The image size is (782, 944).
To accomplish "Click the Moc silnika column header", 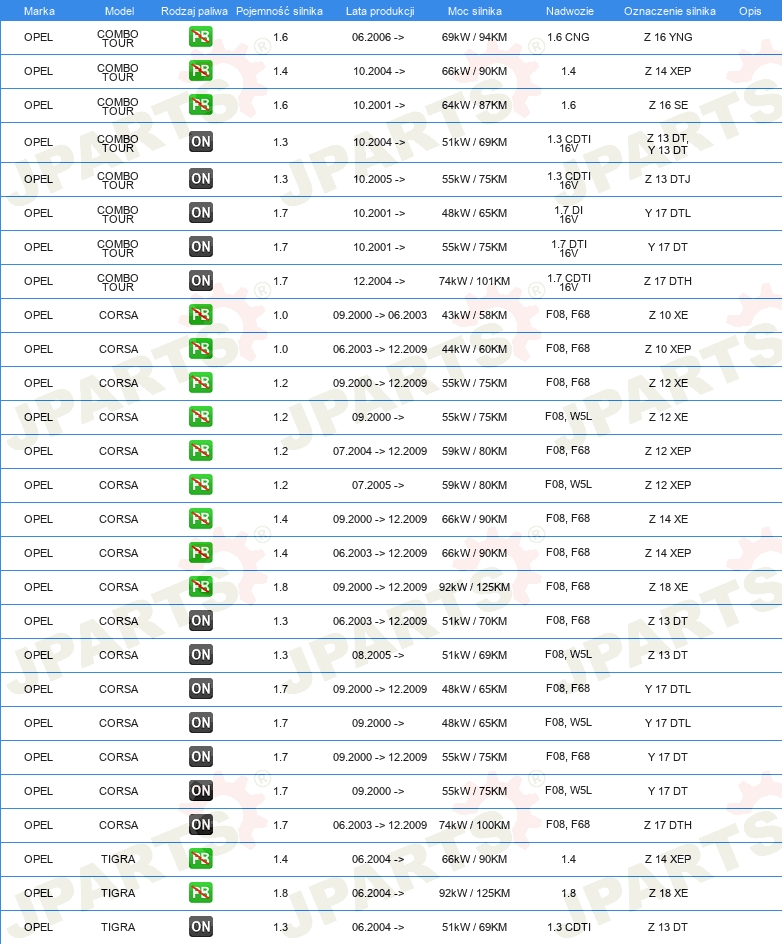I will coord(474,11).
